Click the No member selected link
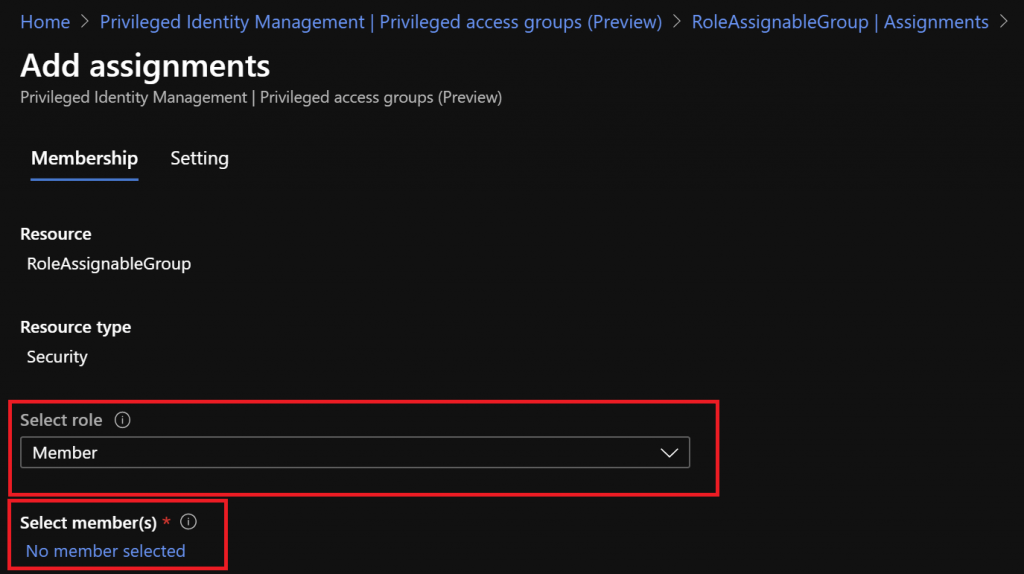Viewport: 1024px width, 574px height. coord(105,551)
